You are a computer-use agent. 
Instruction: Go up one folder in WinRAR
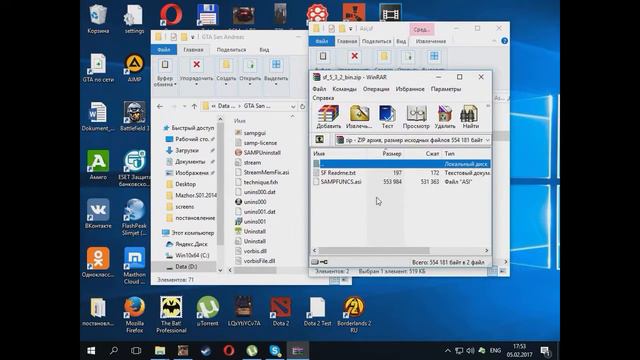pos(320,140)
